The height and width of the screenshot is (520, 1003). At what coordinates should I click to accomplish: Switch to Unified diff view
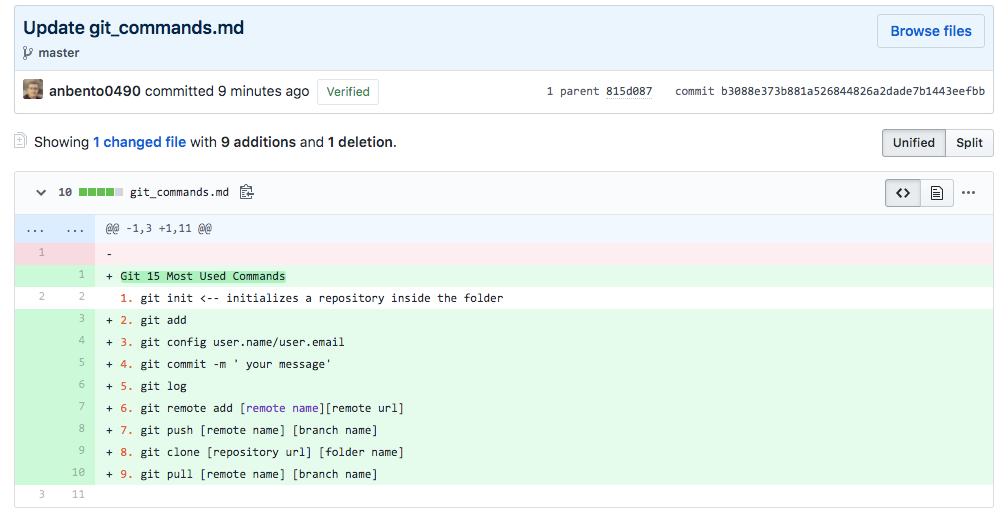click(913, 143)
